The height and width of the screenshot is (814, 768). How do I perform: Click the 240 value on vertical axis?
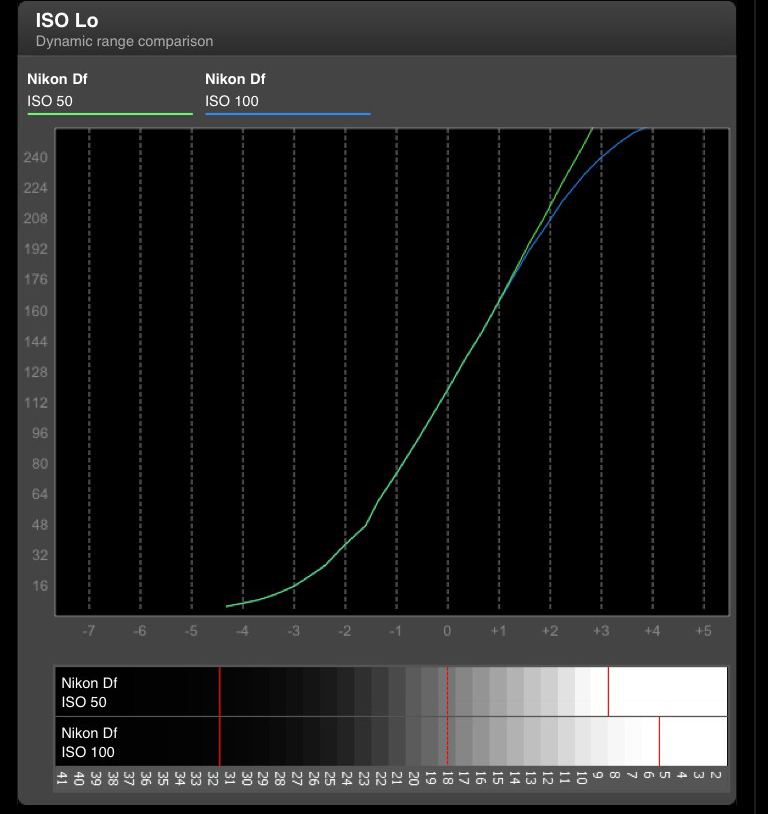pyautogui.click(x=35, y=158)
